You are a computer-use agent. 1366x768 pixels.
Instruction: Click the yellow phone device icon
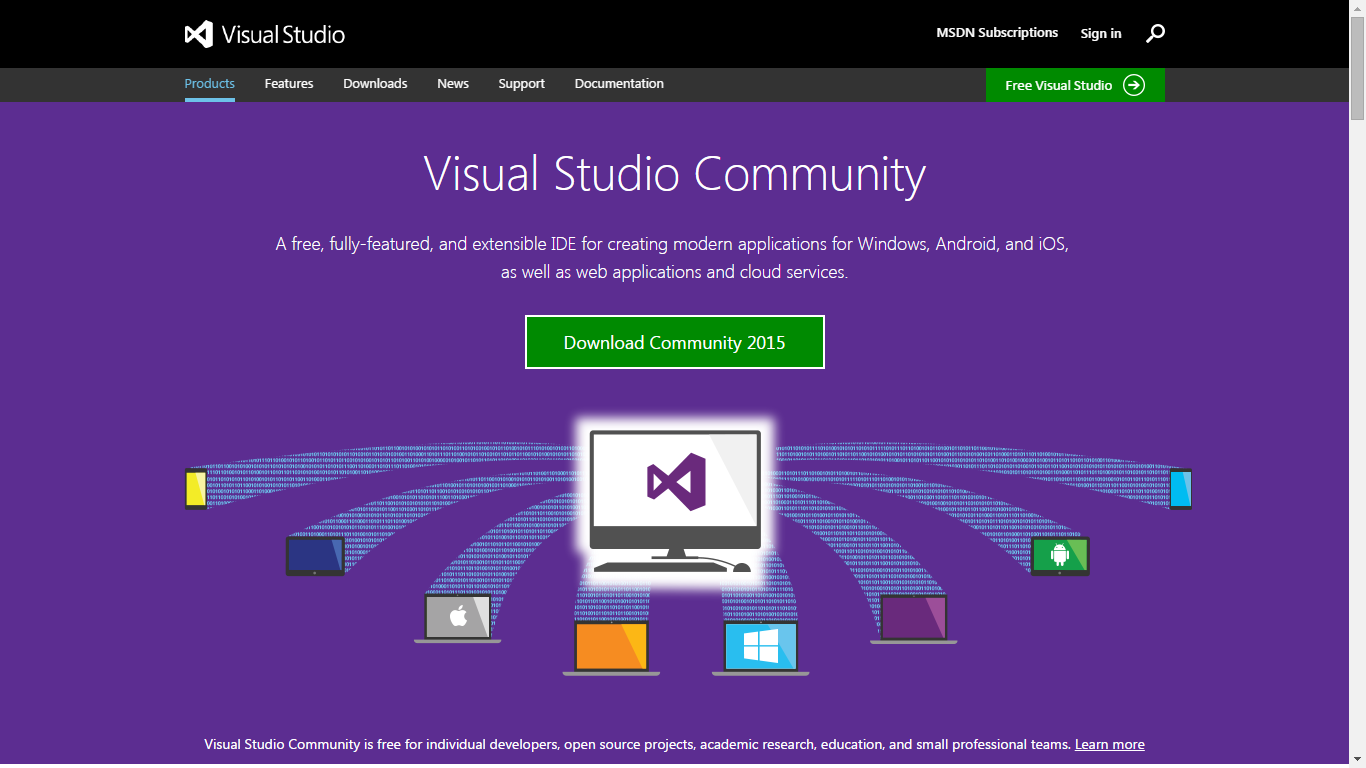(196, 489)
